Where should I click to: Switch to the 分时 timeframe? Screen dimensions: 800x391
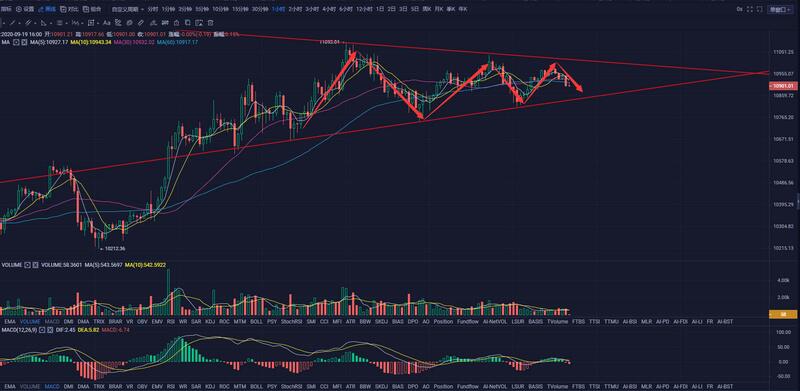coord(153,9)
